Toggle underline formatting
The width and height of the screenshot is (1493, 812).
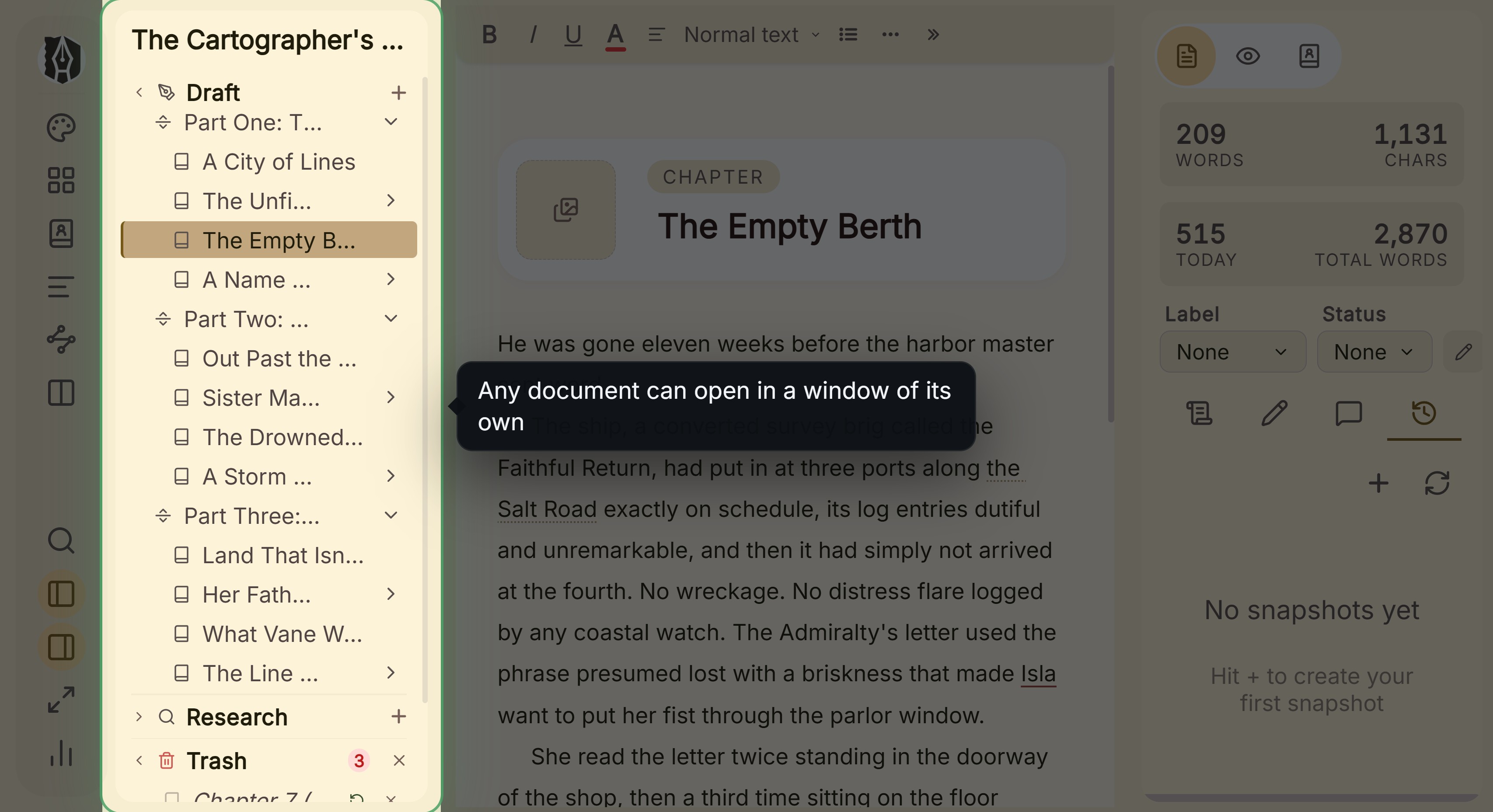pos(573,35)
